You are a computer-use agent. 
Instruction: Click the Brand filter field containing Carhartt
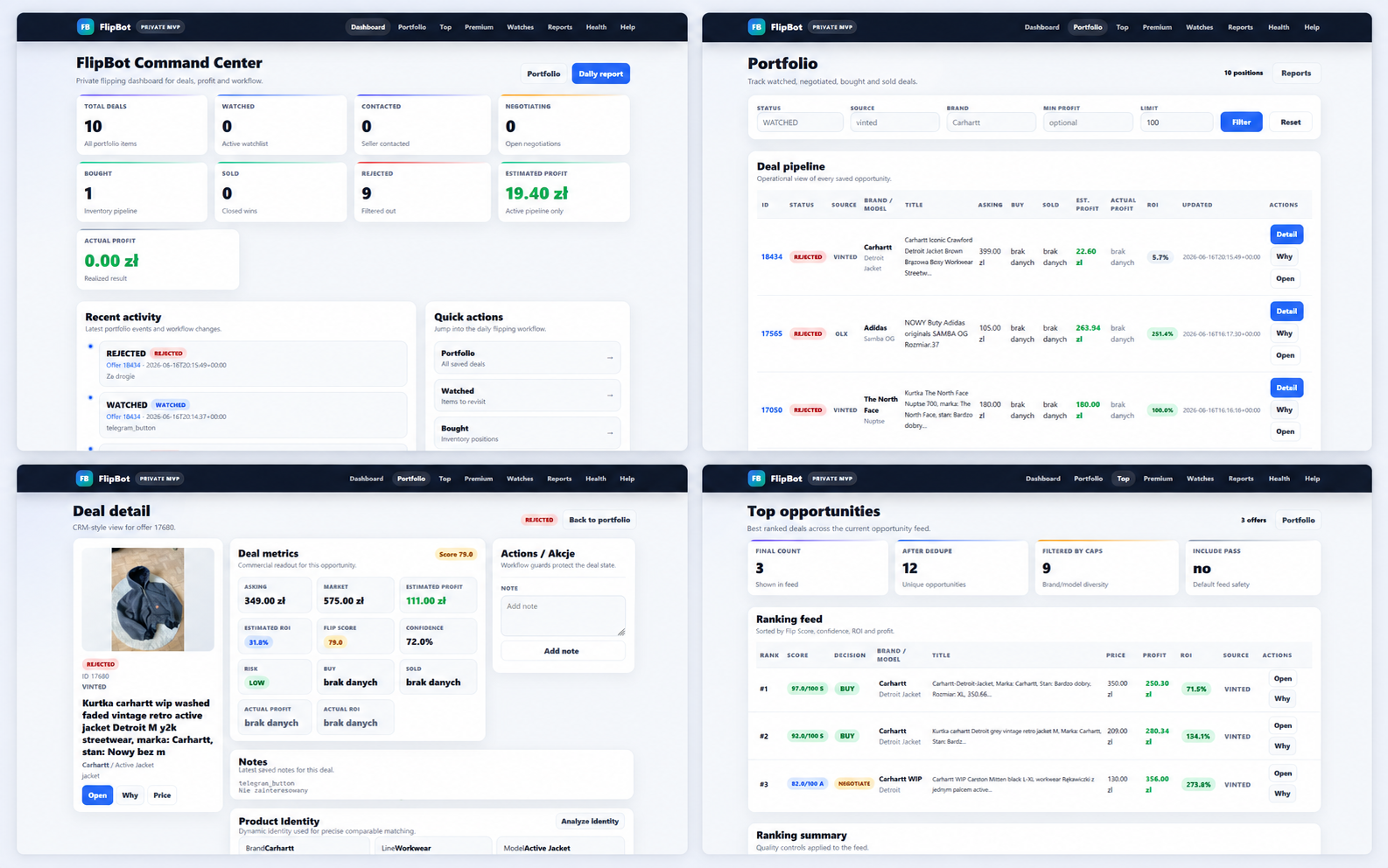pos(992,122)
